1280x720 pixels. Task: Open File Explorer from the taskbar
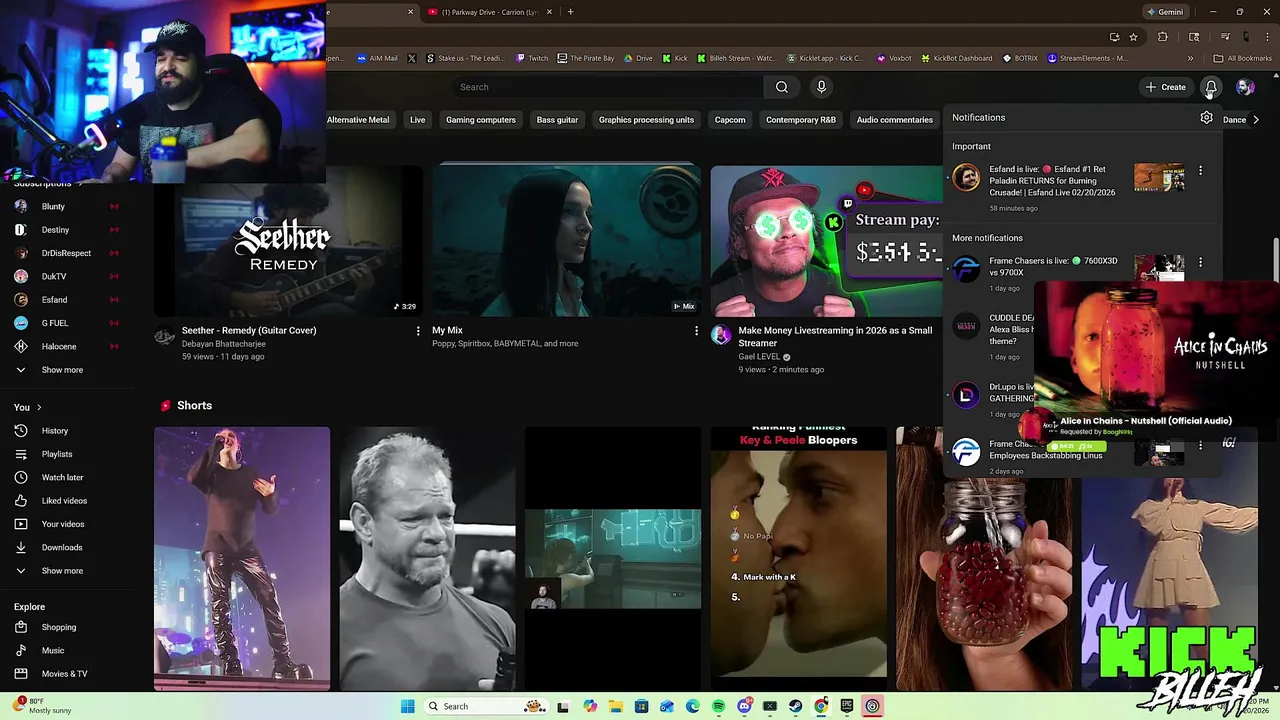point(615,706)
